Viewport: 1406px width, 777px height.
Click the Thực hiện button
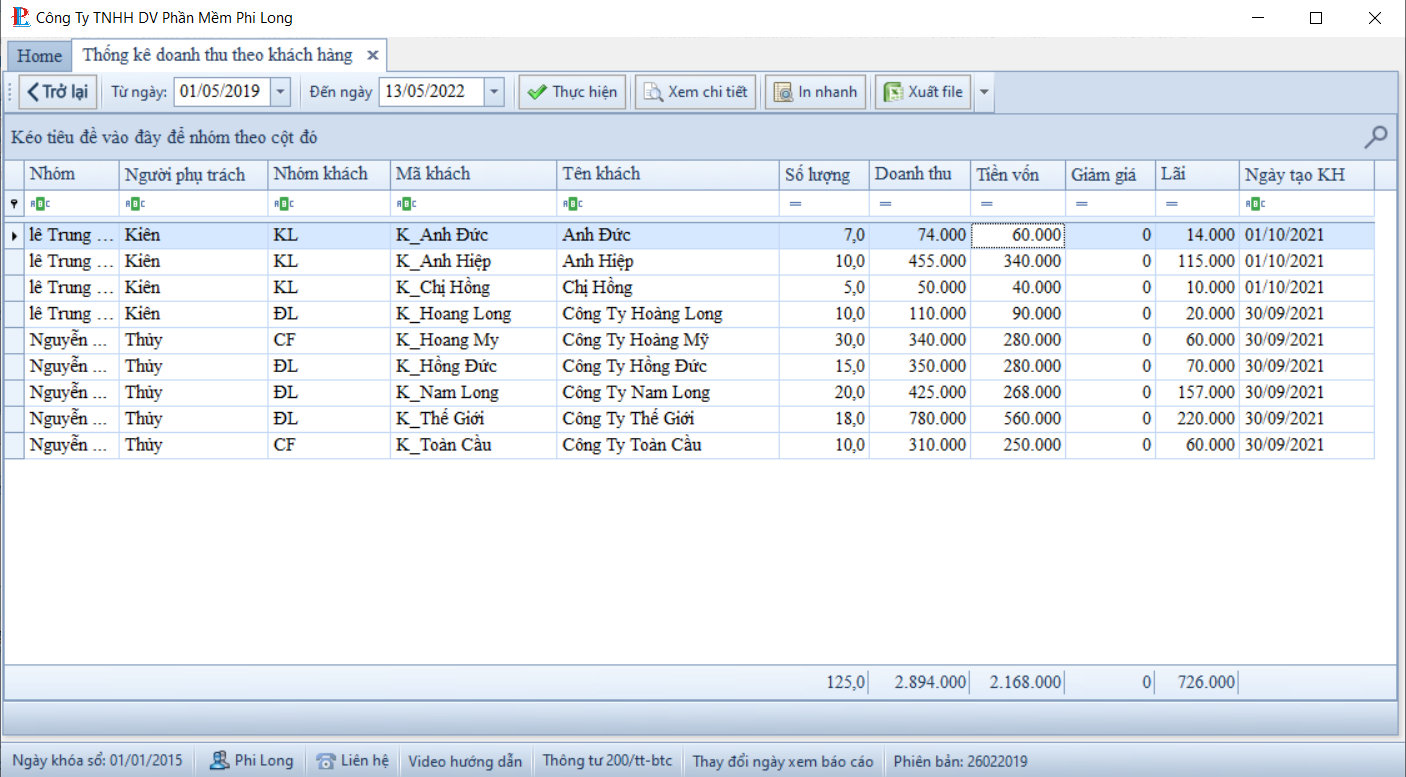coord(573,92)
